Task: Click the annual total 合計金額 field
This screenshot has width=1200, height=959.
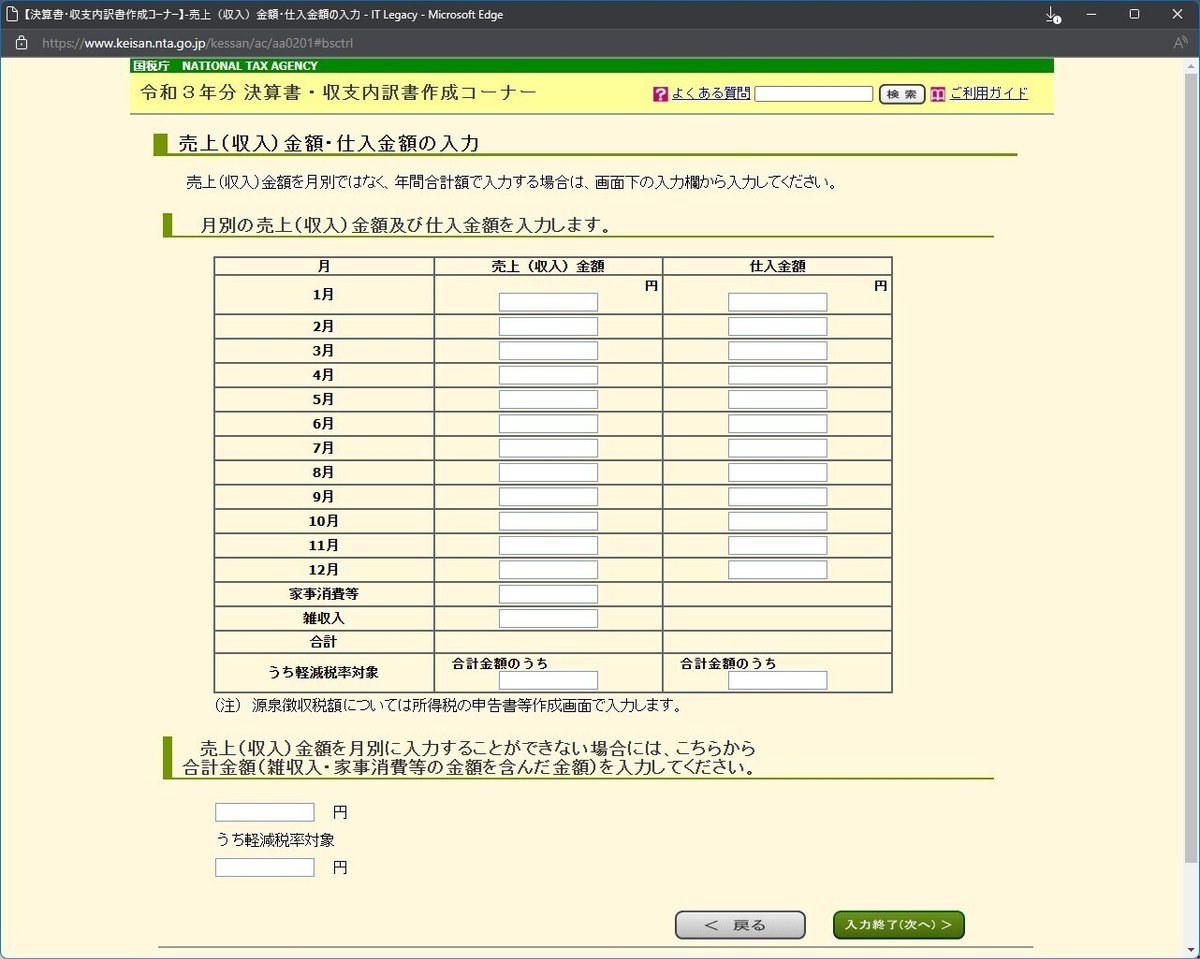Action: 265,812
